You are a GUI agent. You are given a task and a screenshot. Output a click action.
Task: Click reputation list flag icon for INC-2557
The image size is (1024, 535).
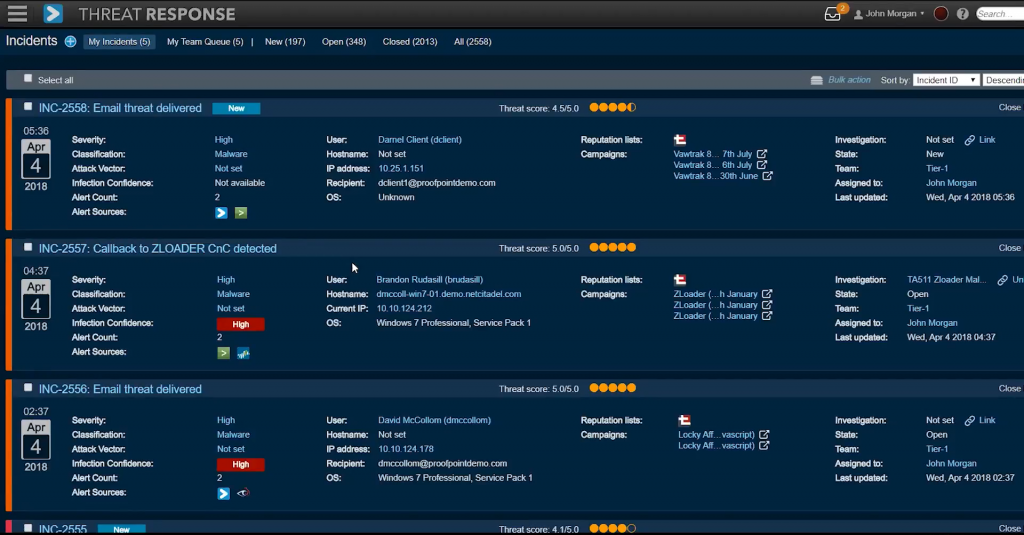[x=680, y=280]
